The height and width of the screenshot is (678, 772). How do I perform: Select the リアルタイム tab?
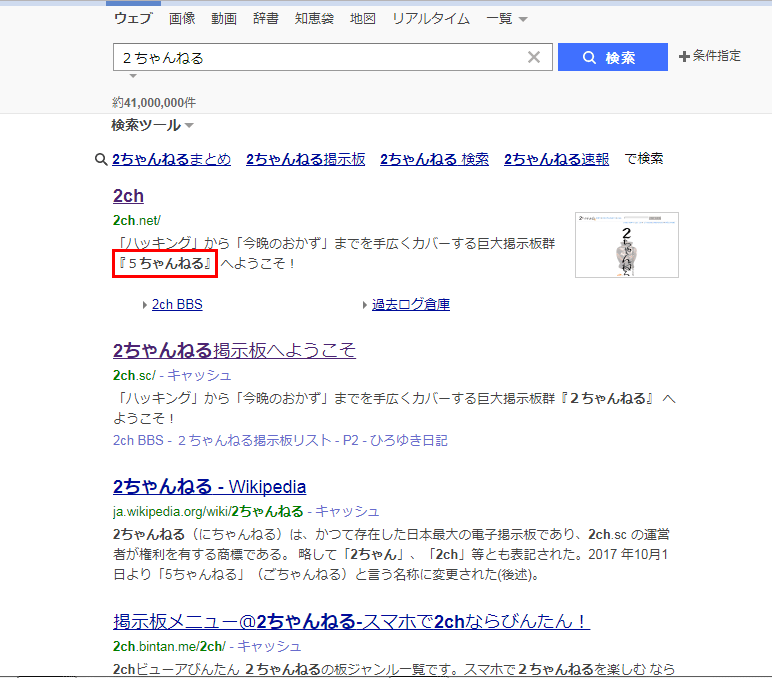pyautogui.click(x=431, y=19)
